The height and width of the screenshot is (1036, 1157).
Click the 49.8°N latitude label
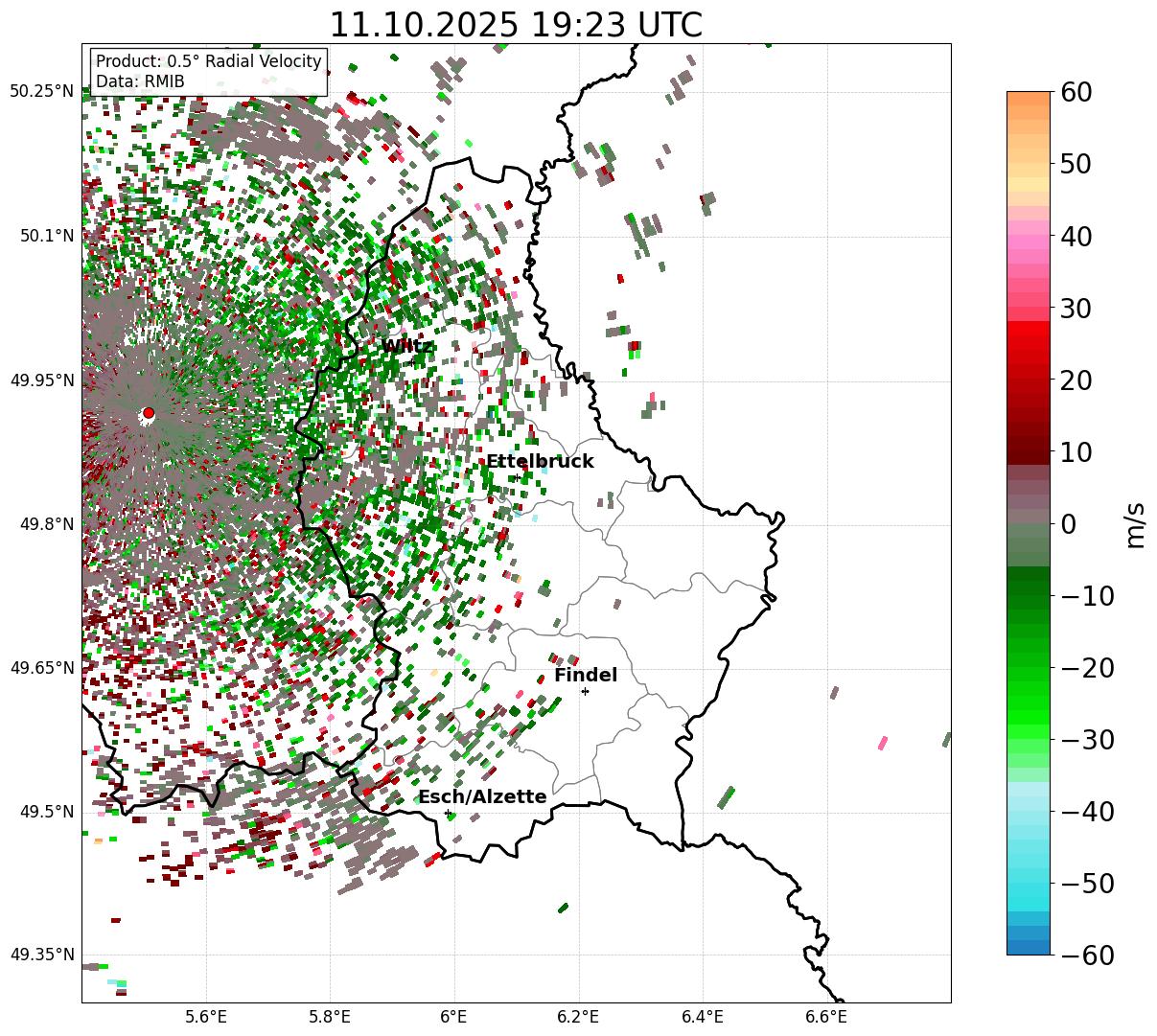pyautogui.click(x=46, y=524)
